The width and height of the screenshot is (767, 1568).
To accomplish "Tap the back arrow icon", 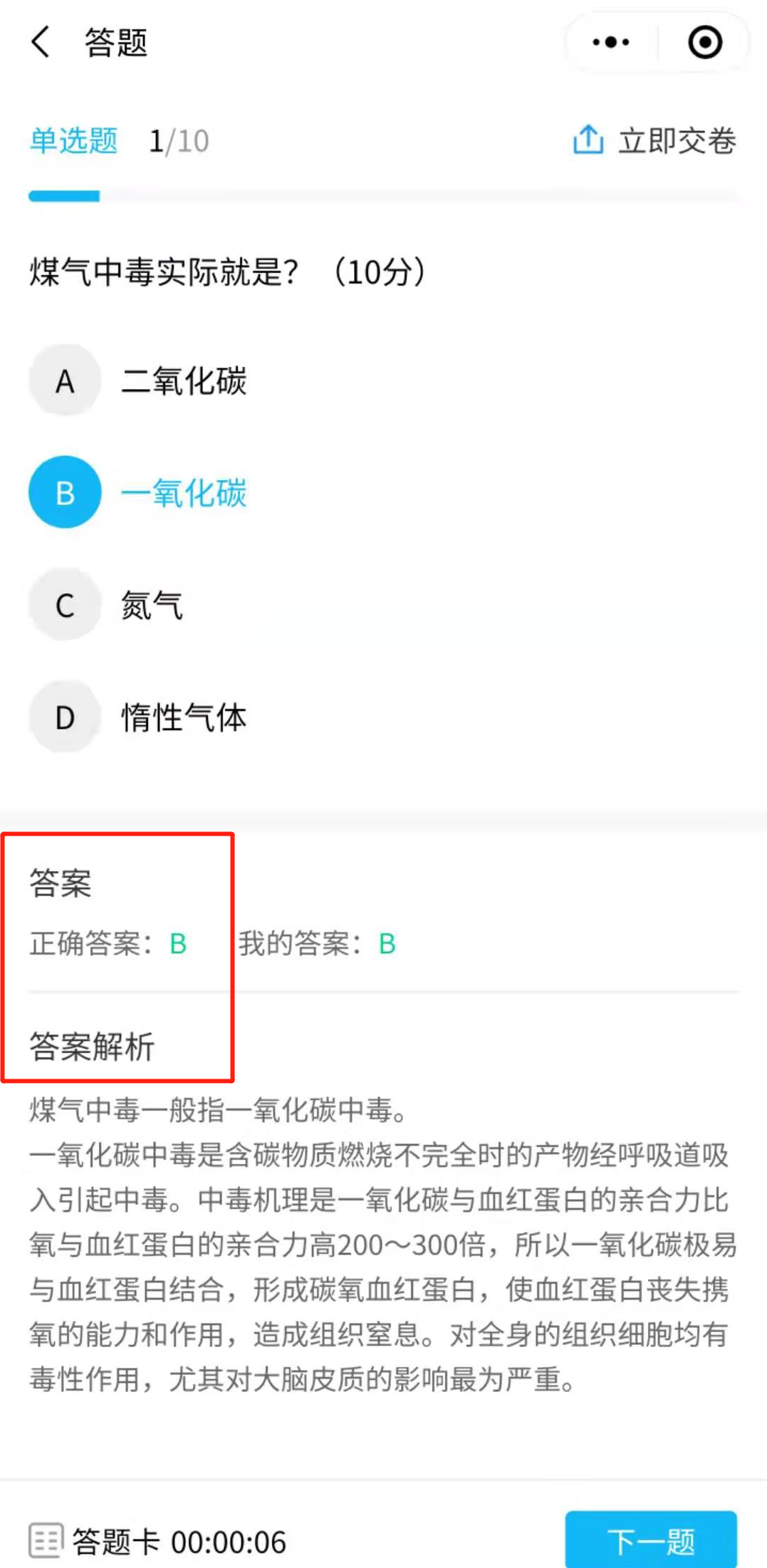I will 41,41.
